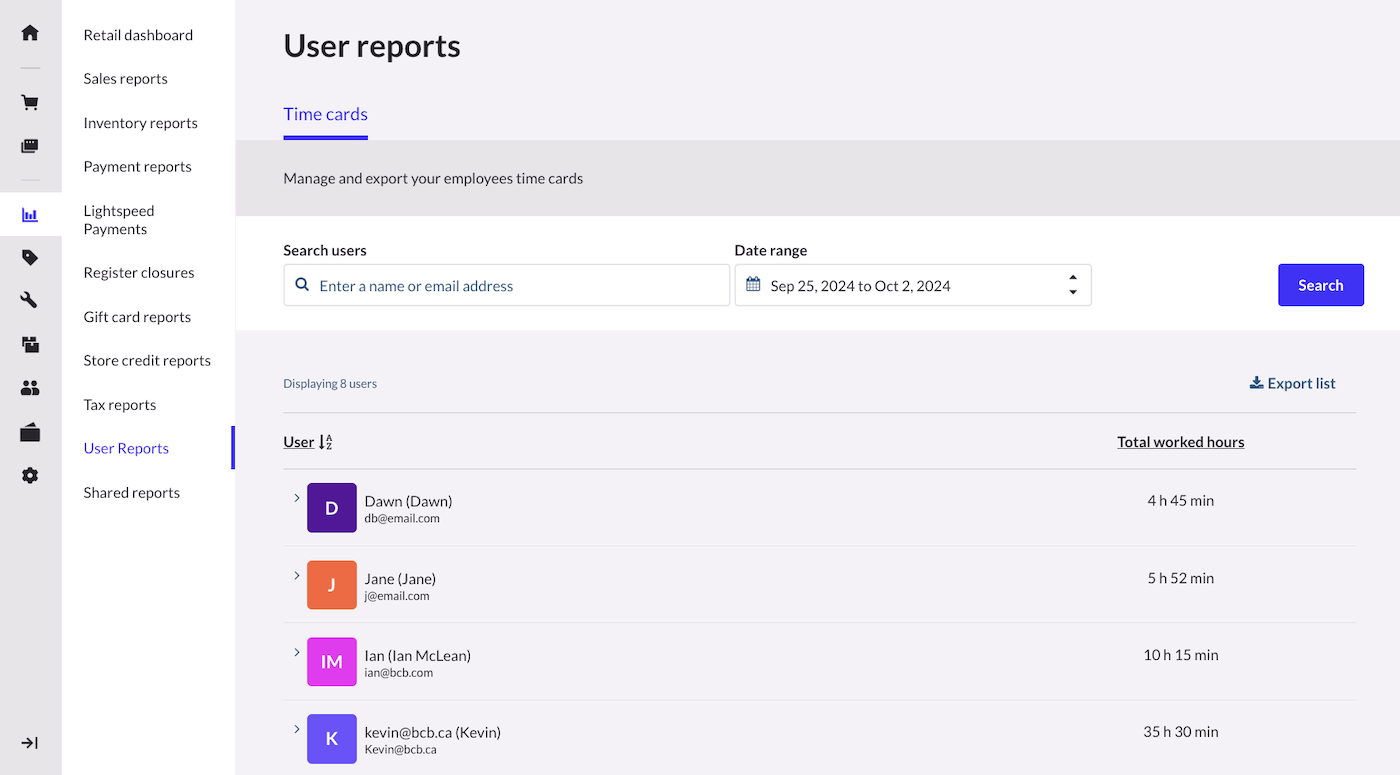1400x775 pixels.
Task: Open the price tag icon in the sidebar
Action: 30,258
